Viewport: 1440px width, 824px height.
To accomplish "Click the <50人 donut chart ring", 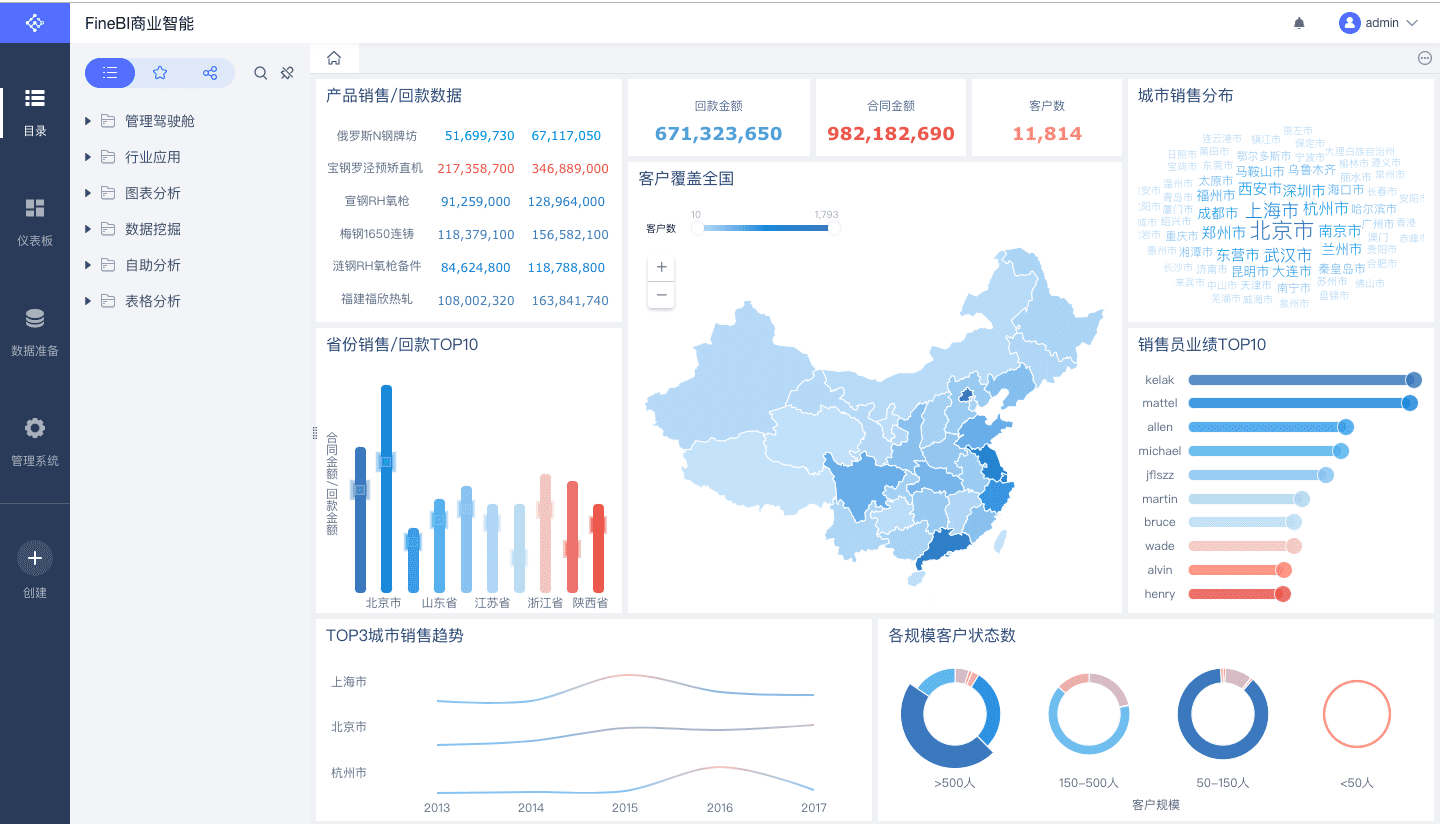I will click(x=1356, y=715).
